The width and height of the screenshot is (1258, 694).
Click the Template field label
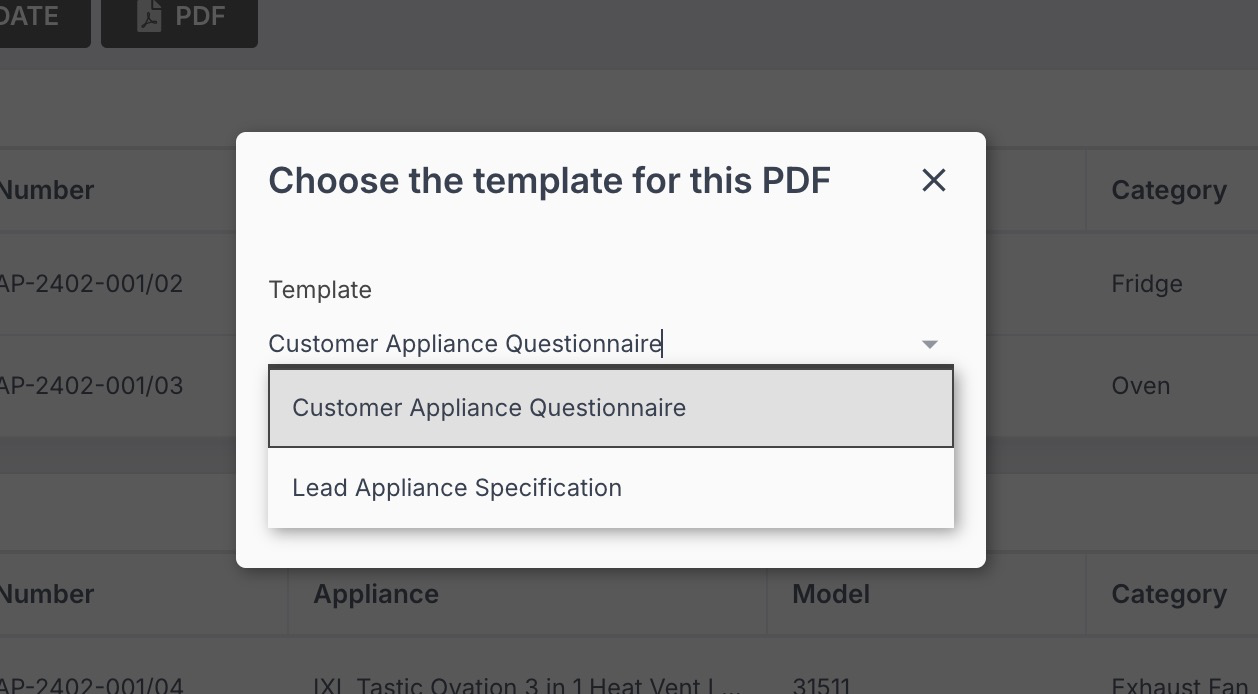(320, 290)
